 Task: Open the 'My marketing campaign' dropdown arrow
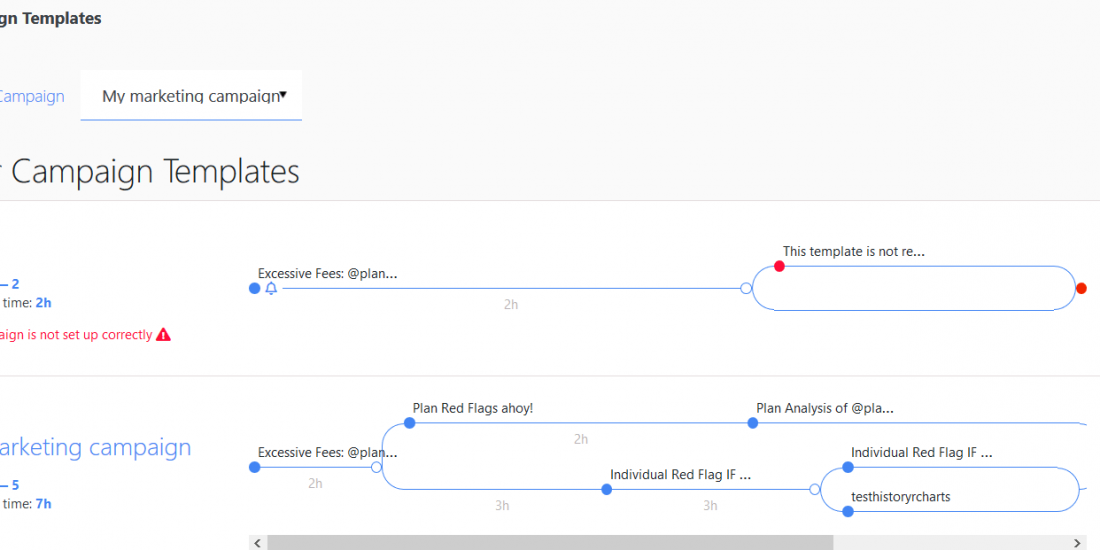tap(283, 96)
